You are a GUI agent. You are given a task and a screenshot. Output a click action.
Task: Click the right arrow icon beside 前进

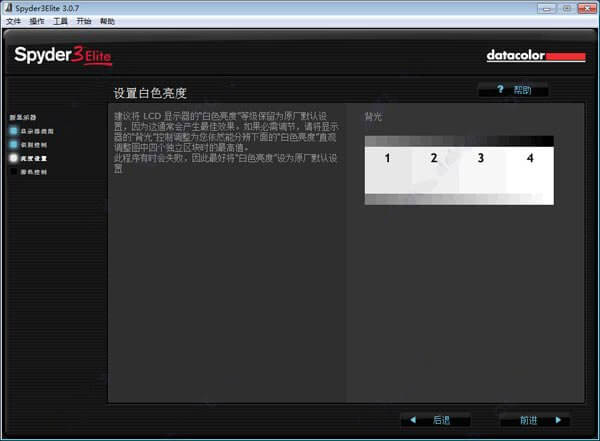pyautogui.click(x=558, y=420)
